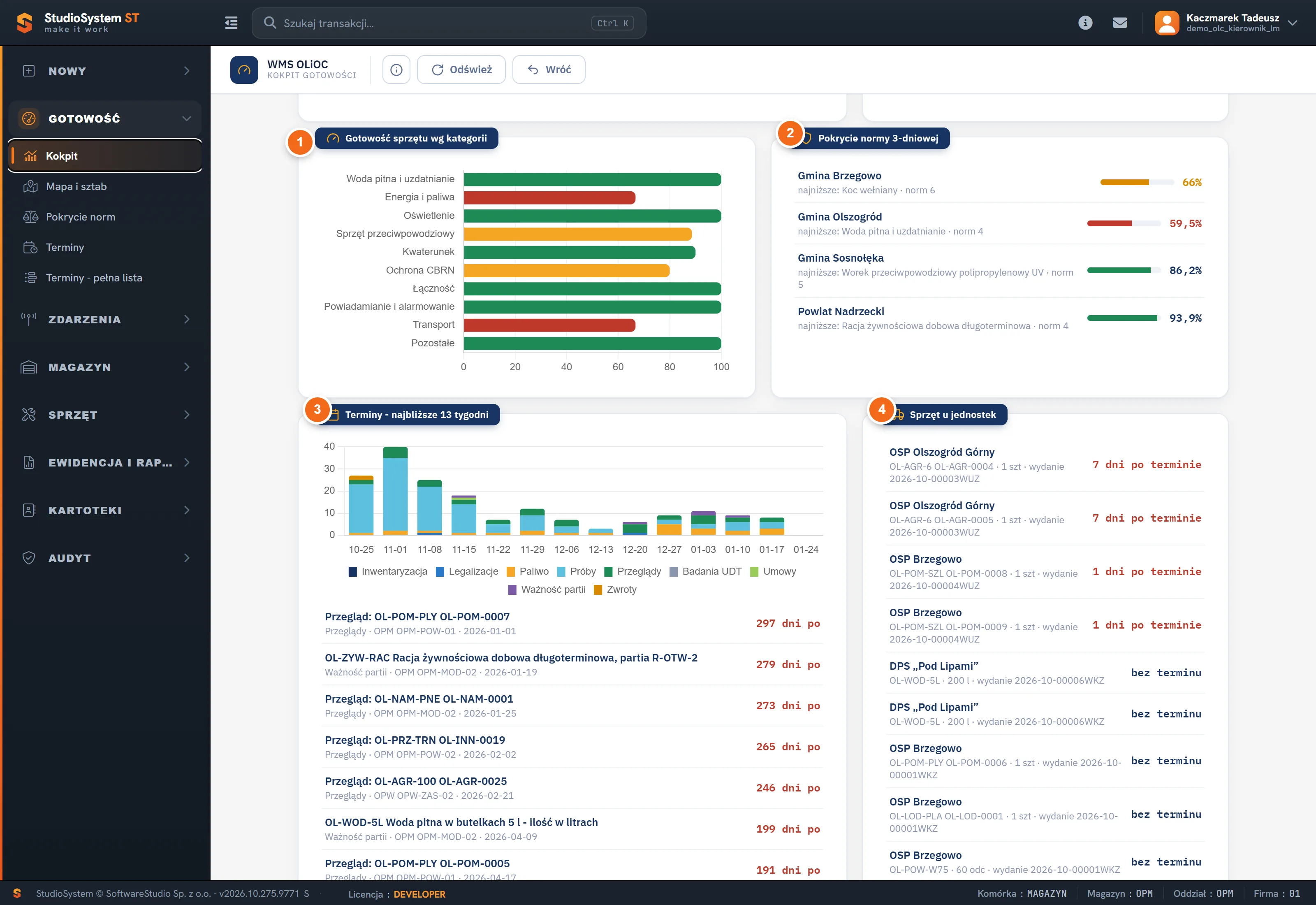Collapse the GOTOWOŚĆ menu section

105,118
